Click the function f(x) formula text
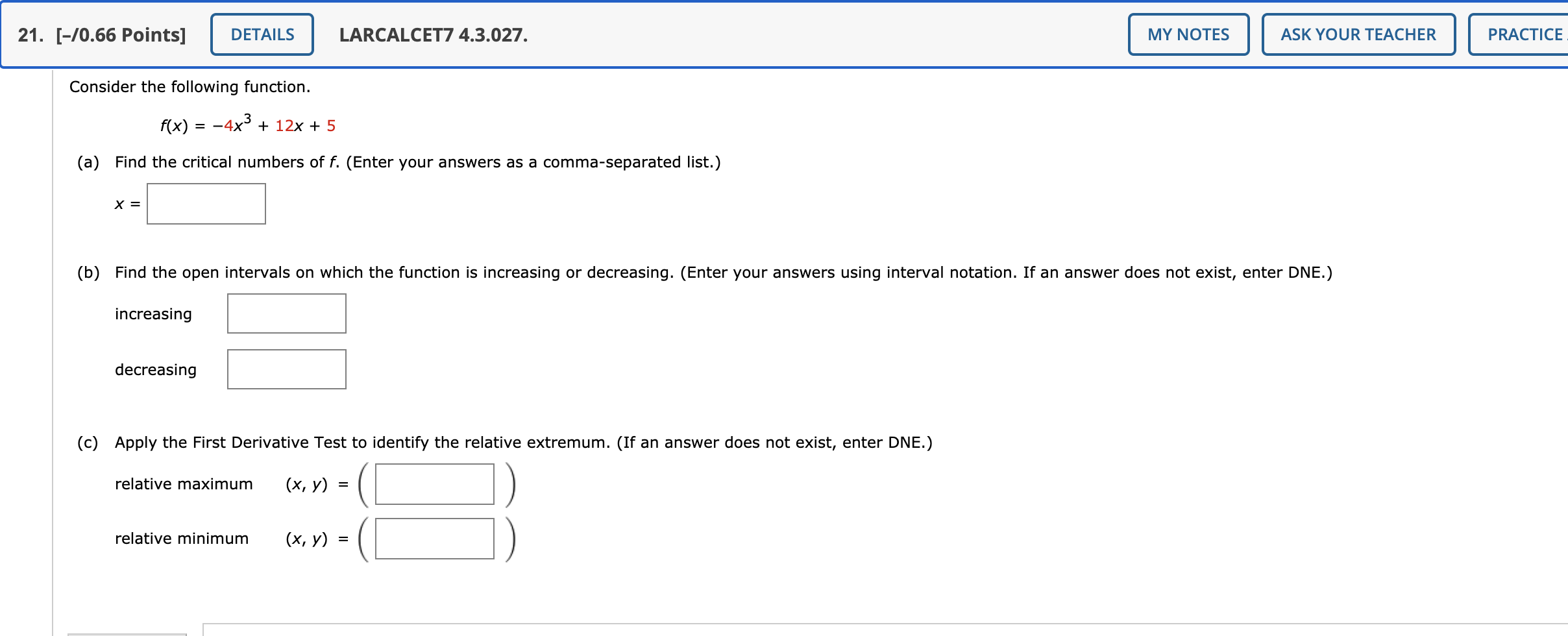This screenshot has width=1568, height=636. click(249, 125)
